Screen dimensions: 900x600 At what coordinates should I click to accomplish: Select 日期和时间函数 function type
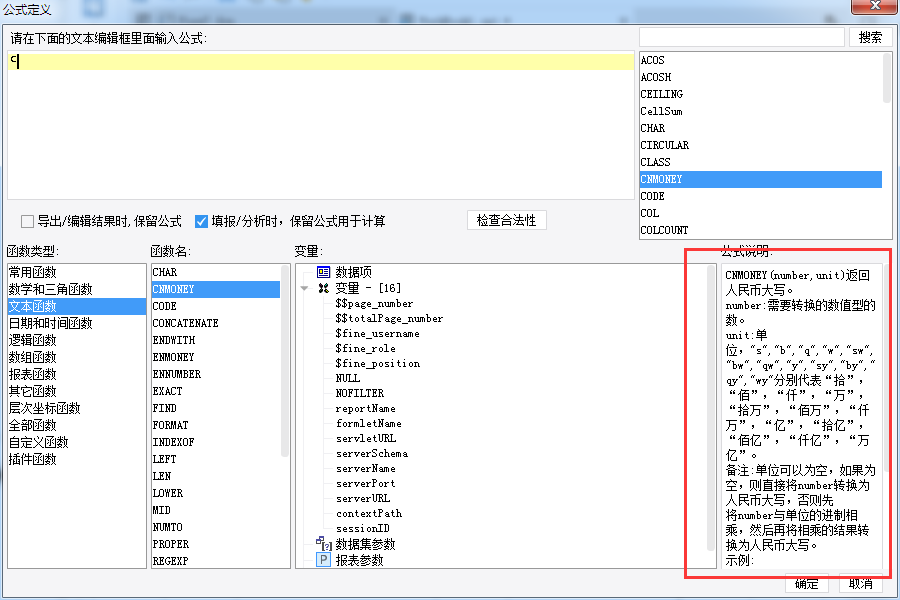(x=76, y=323)
